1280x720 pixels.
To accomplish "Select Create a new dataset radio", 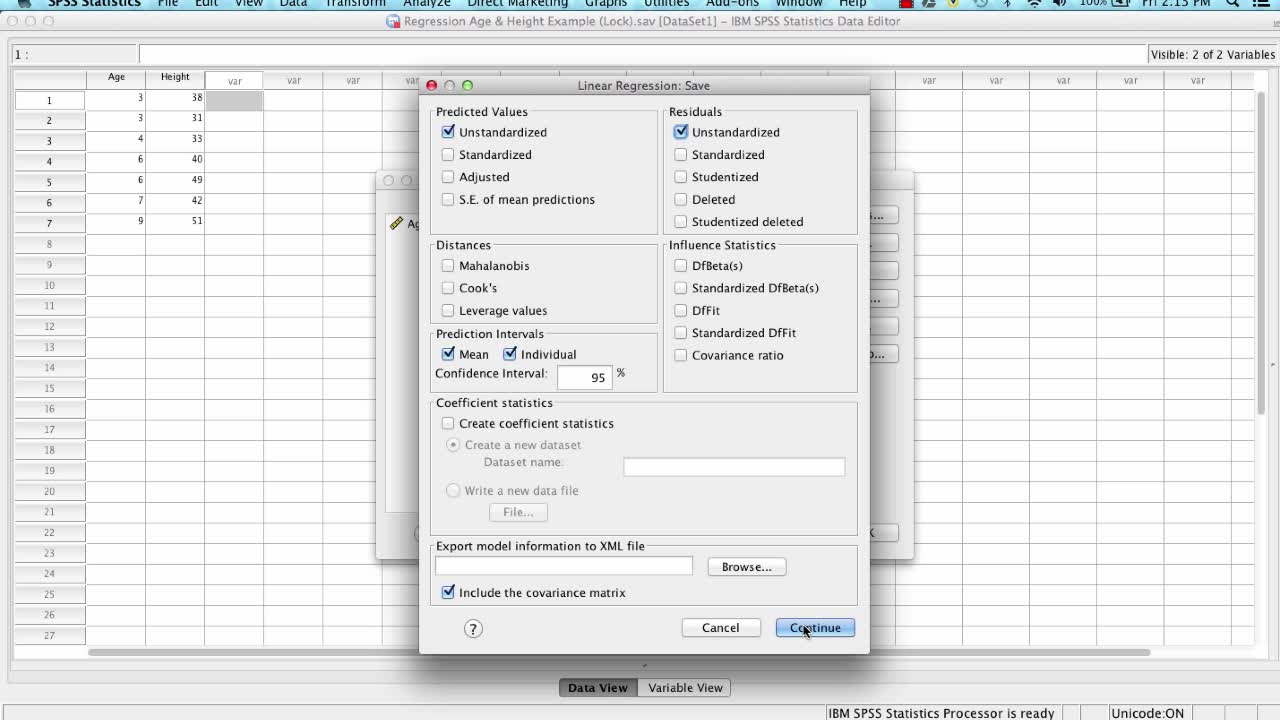I will 453,445.
